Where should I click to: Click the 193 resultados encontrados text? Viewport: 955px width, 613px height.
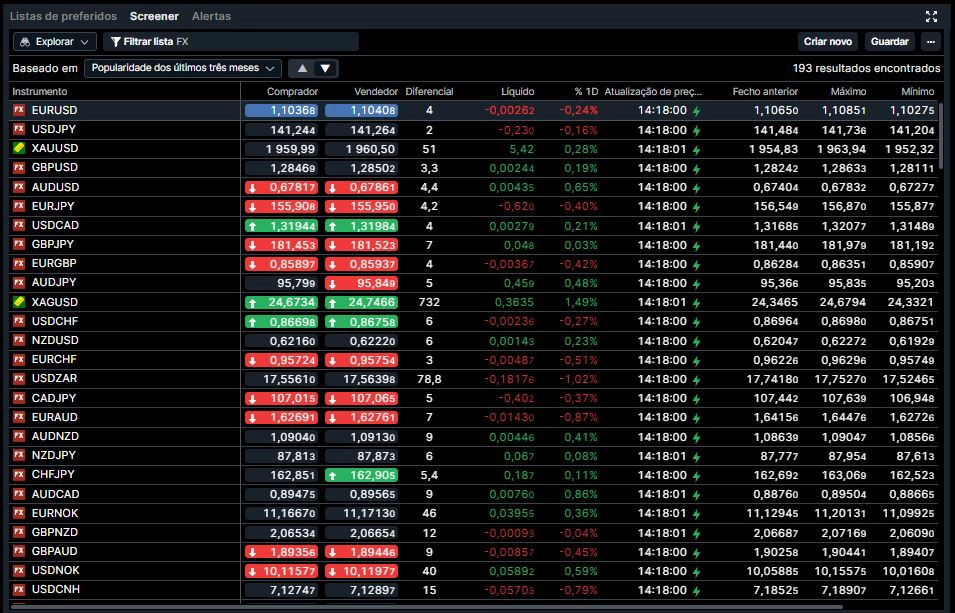[x=866, y=68]
